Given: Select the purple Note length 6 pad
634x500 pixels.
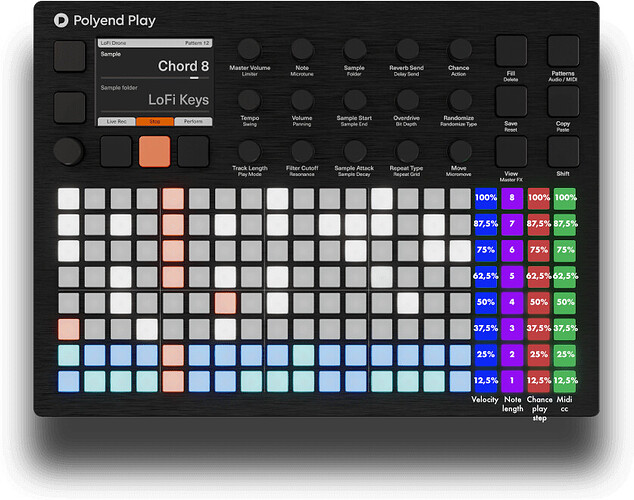Looking at the screenshot, I should coord(512,250).
